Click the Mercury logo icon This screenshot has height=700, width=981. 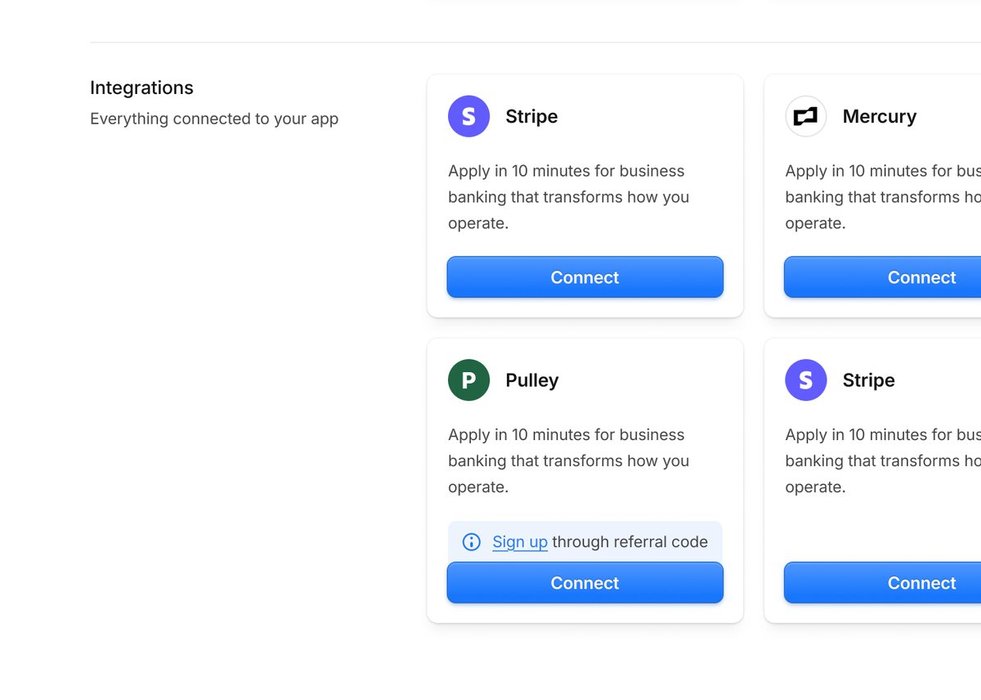806,116
